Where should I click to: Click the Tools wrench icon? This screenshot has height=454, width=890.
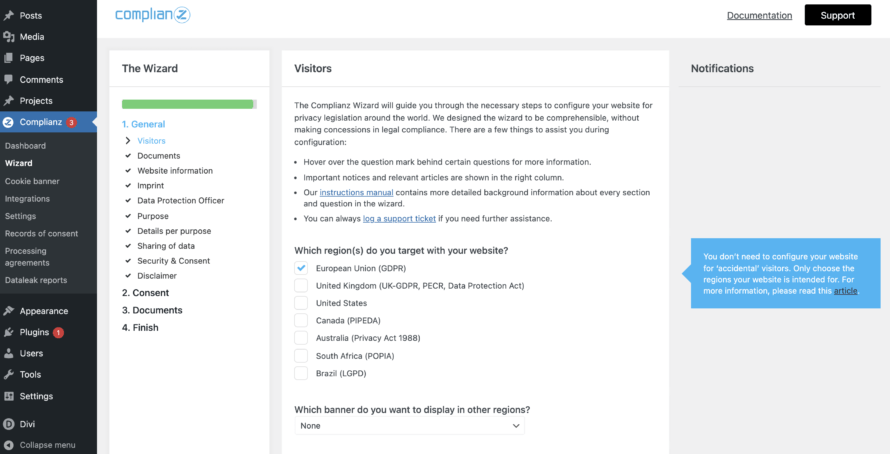point(9,375)
